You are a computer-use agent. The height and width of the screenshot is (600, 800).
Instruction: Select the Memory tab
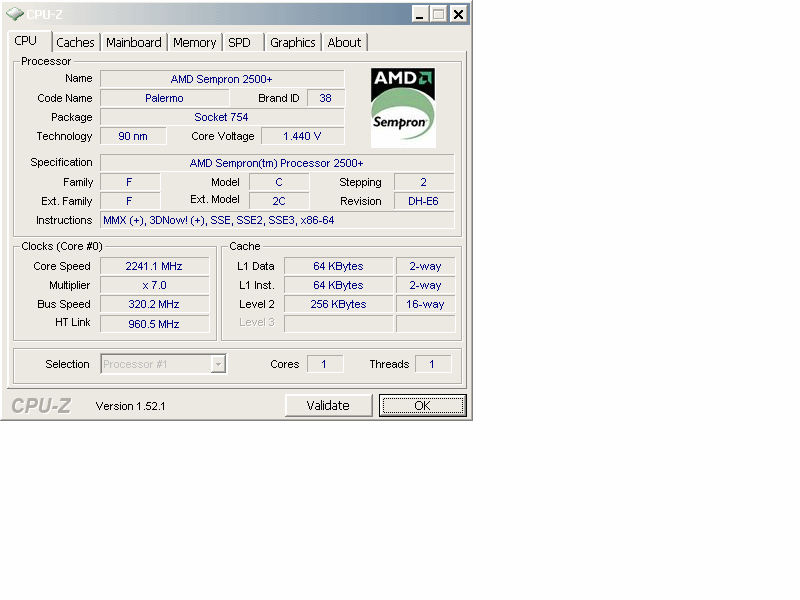click(194, 42)
